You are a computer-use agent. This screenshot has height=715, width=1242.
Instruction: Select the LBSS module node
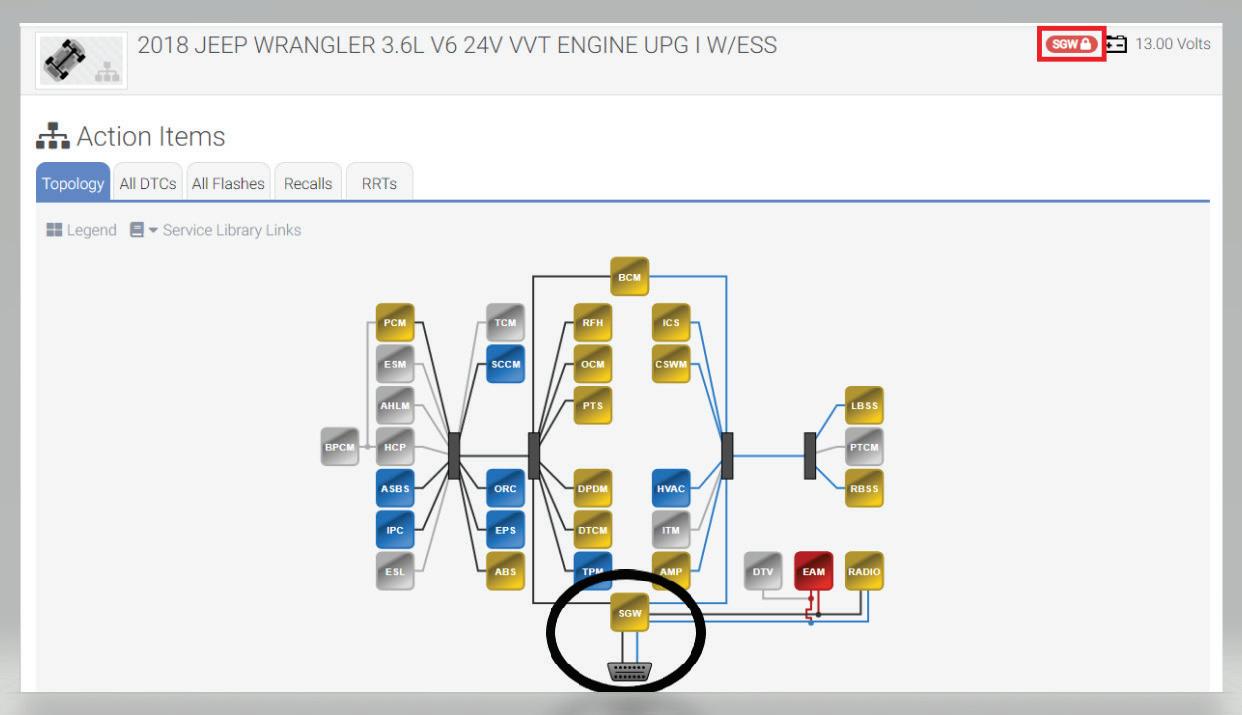[x=865, y=406]
